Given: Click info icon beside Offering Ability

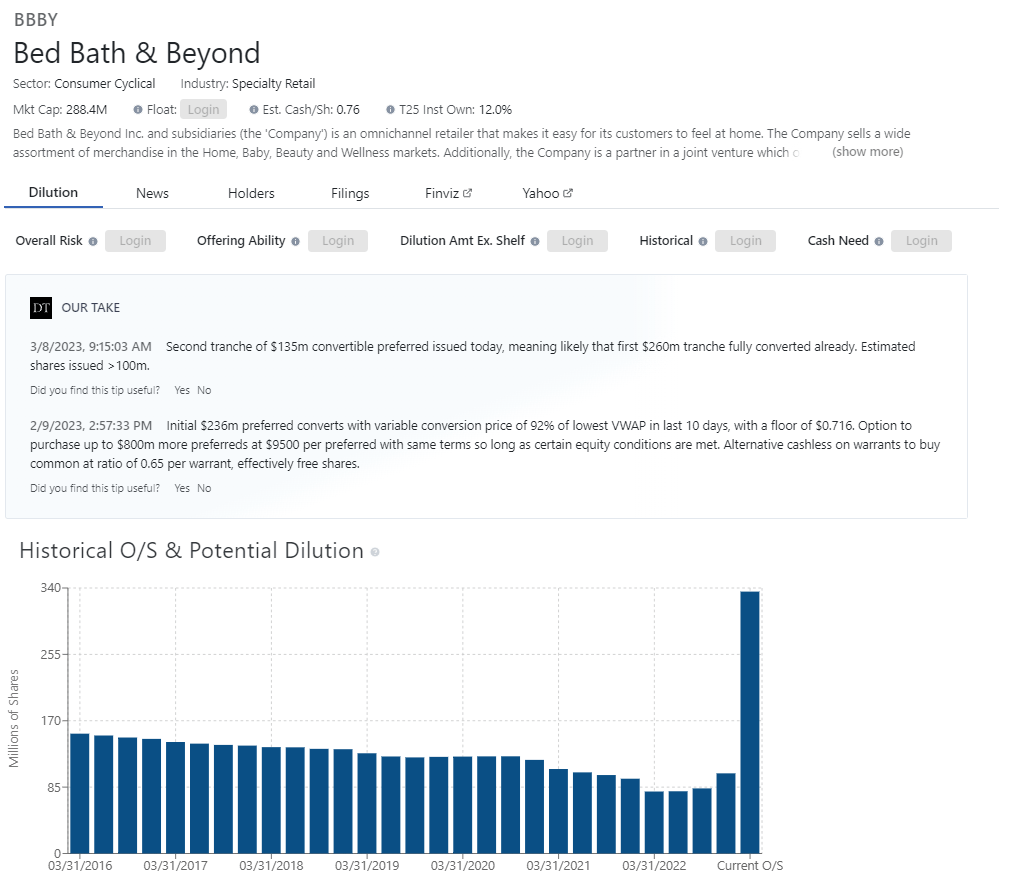Looking at the screenshot, I should [295, 241].
